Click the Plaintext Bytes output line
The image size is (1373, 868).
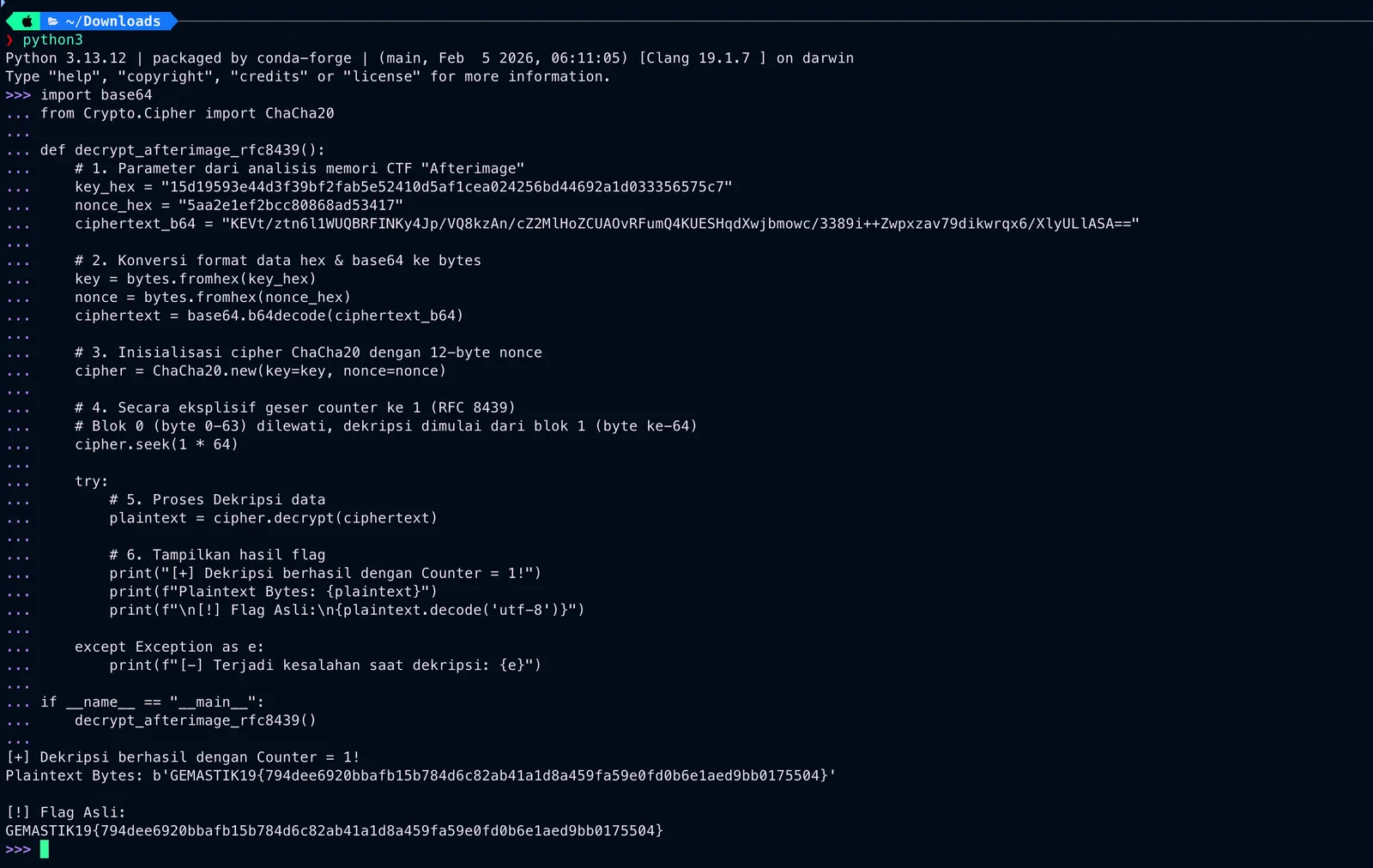[420, 775]
